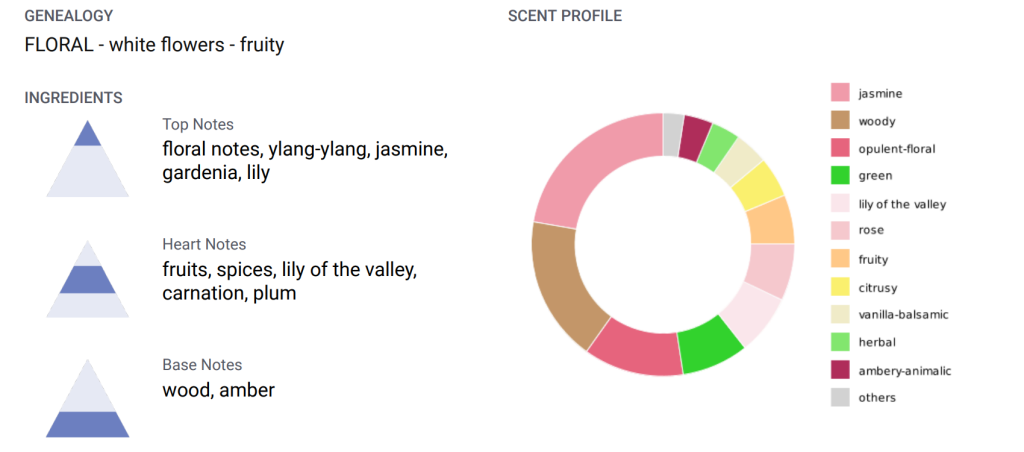Click the others legend swatch
This screenshot has height=452, width=1024.
(840, 398)
